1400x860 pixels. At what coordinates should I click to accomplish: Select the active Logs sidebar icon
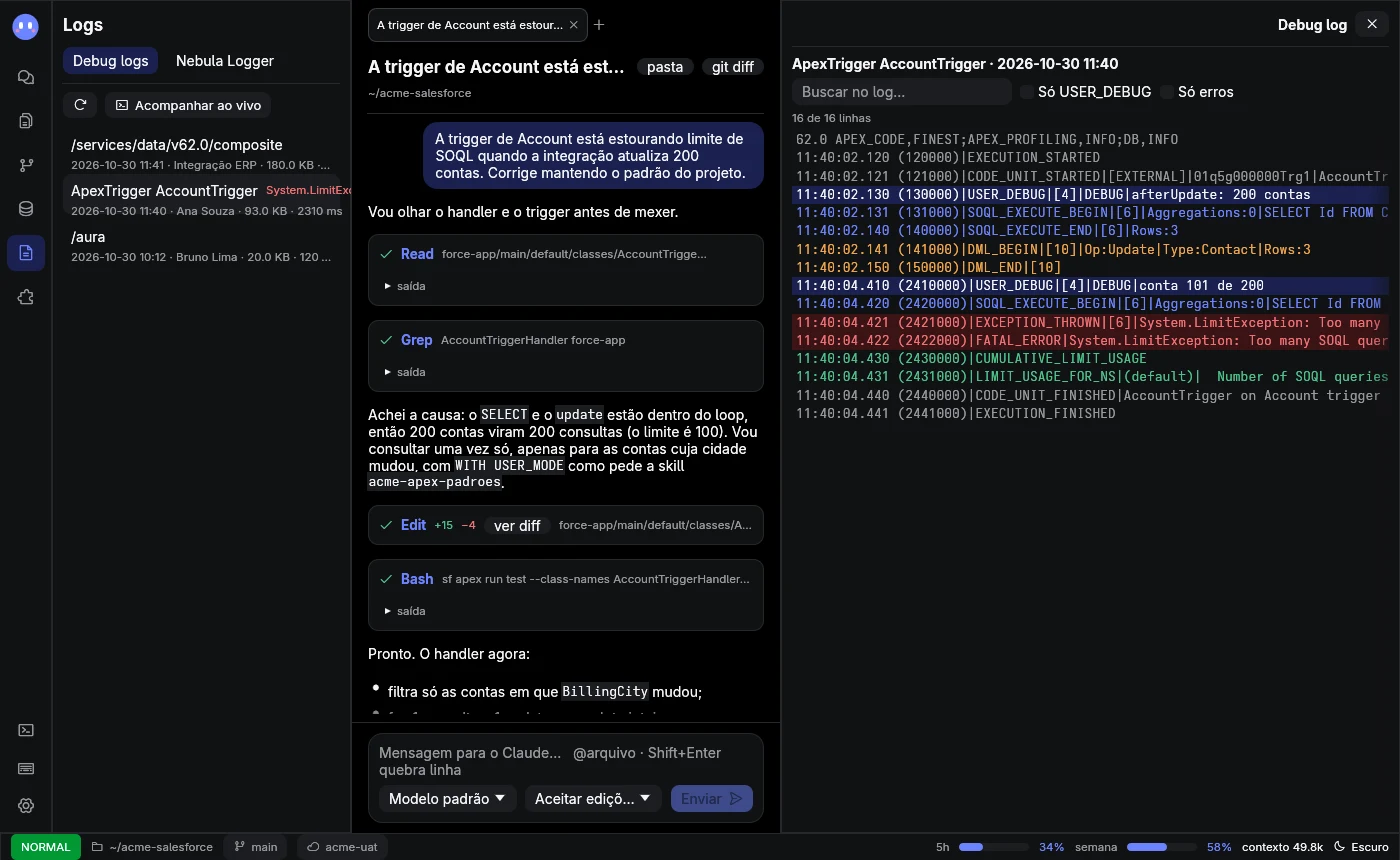coord(26,253)
